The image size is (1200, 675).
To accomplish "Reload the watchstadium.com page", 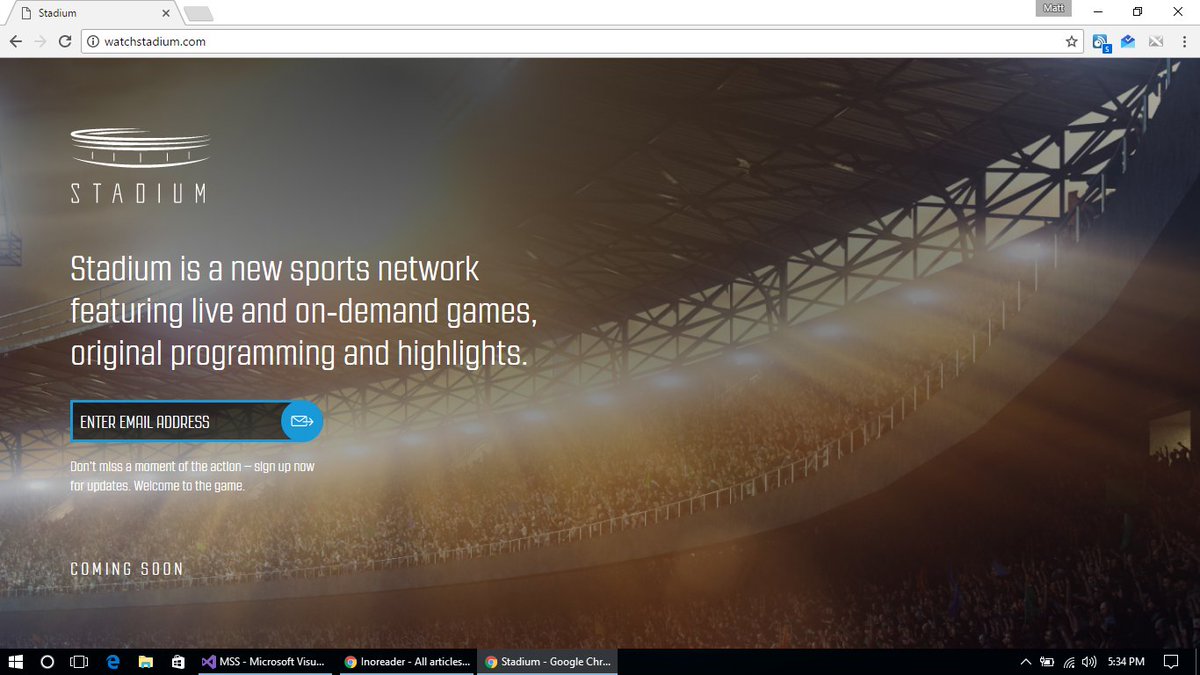I will coord(65,41).
